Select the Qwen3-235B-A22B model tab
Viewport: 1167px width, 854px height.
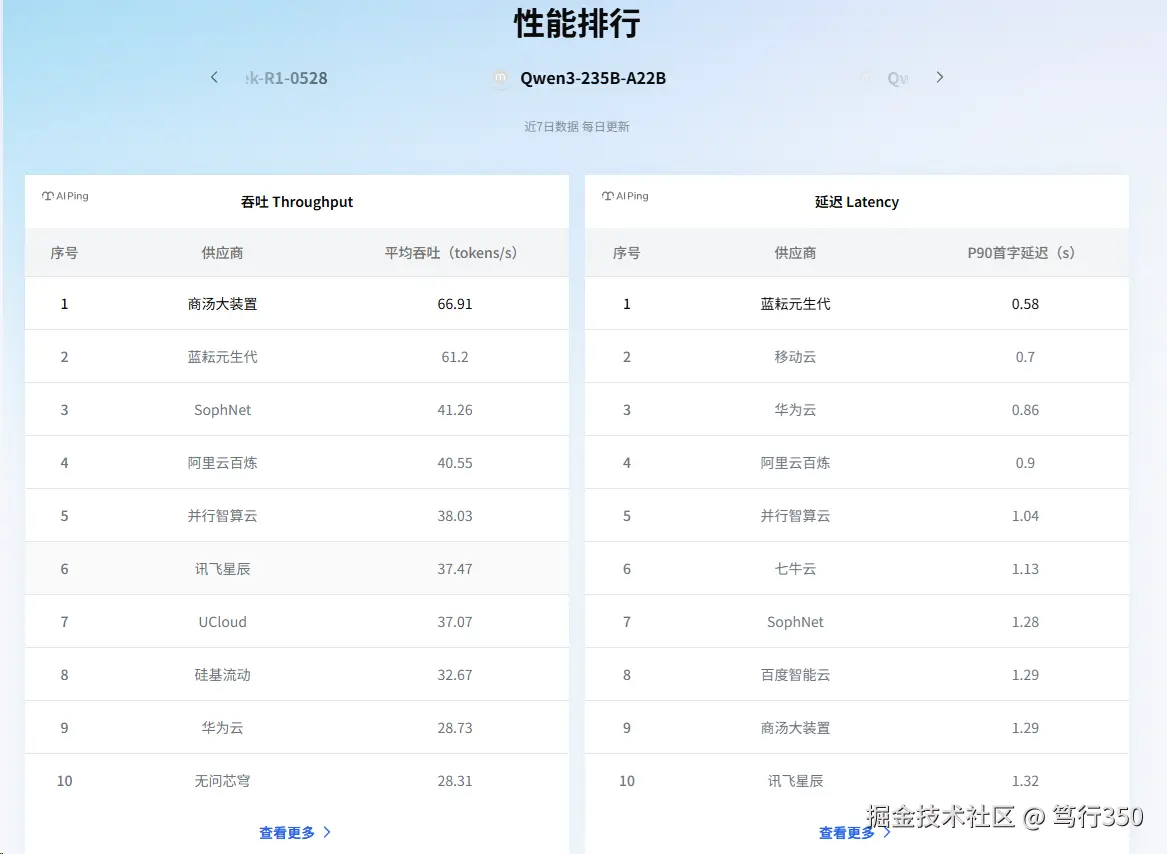pos(592,78)
